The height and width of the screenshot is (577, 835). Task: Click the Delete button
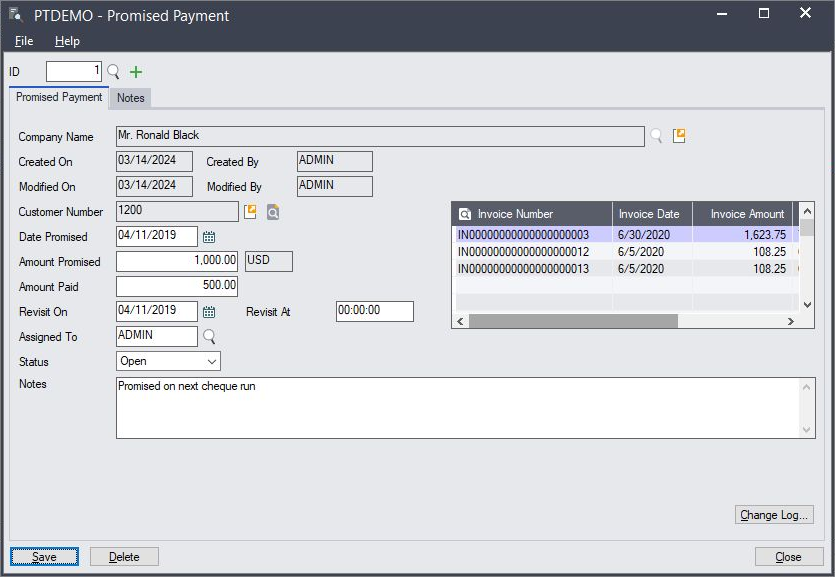(x=124, y=557)
